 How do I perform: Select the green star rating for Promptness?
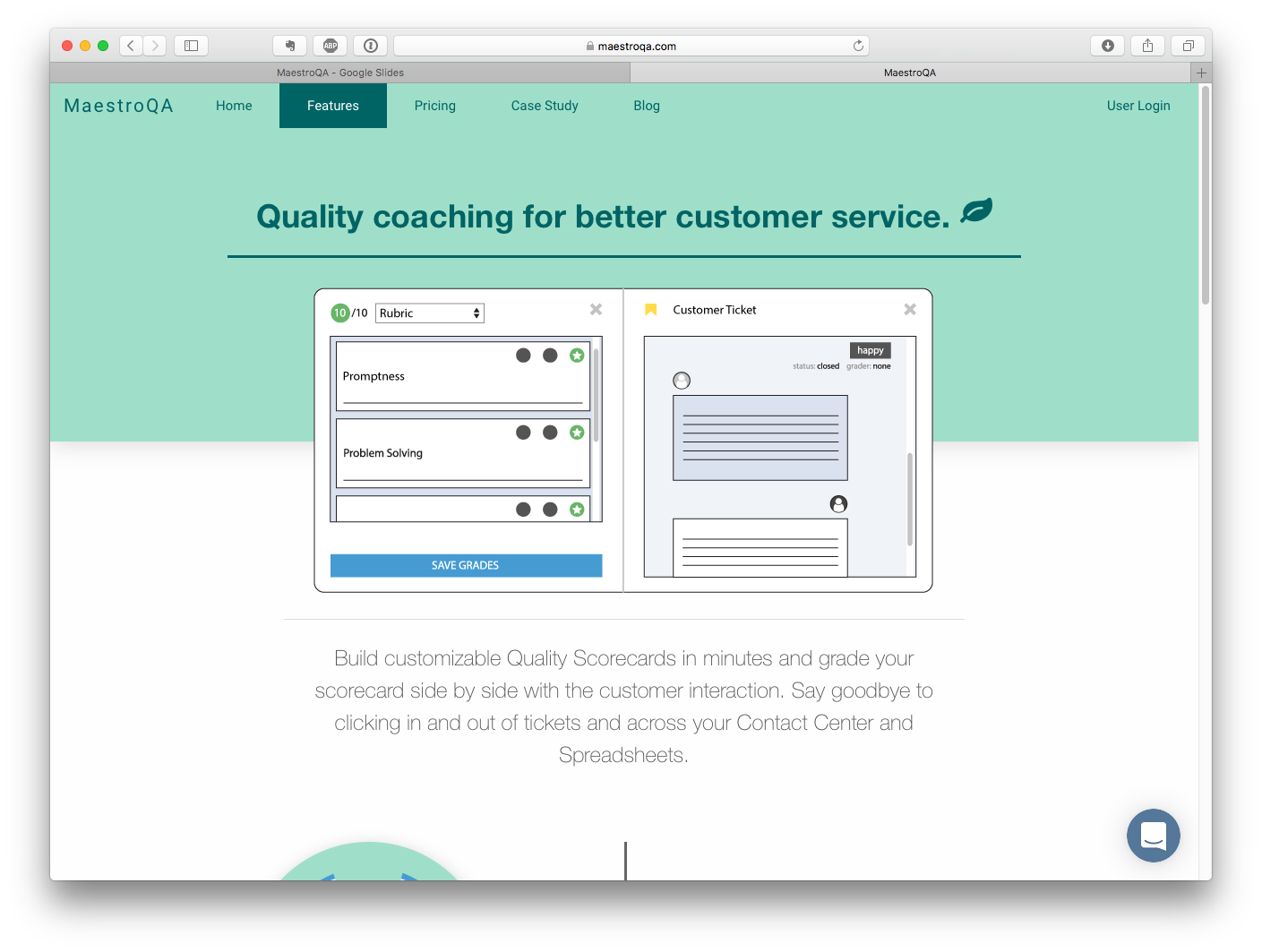coord(577,356)
